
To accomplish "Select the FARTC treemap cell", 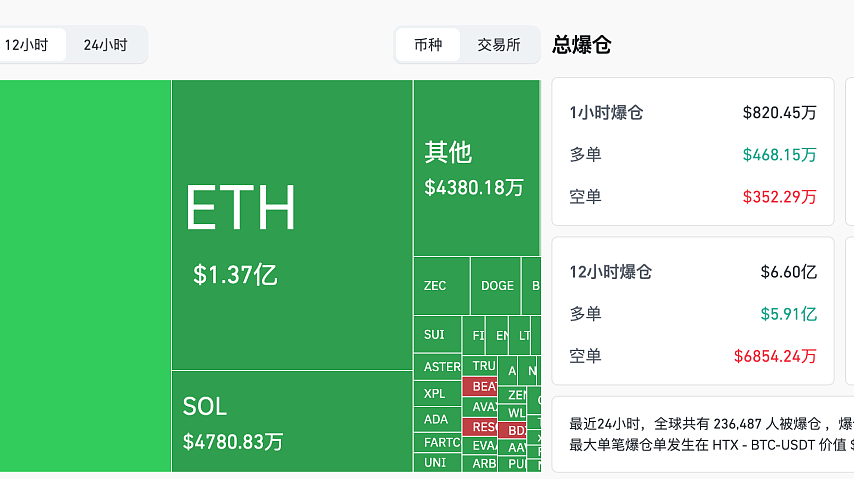I will coord(437,442).
